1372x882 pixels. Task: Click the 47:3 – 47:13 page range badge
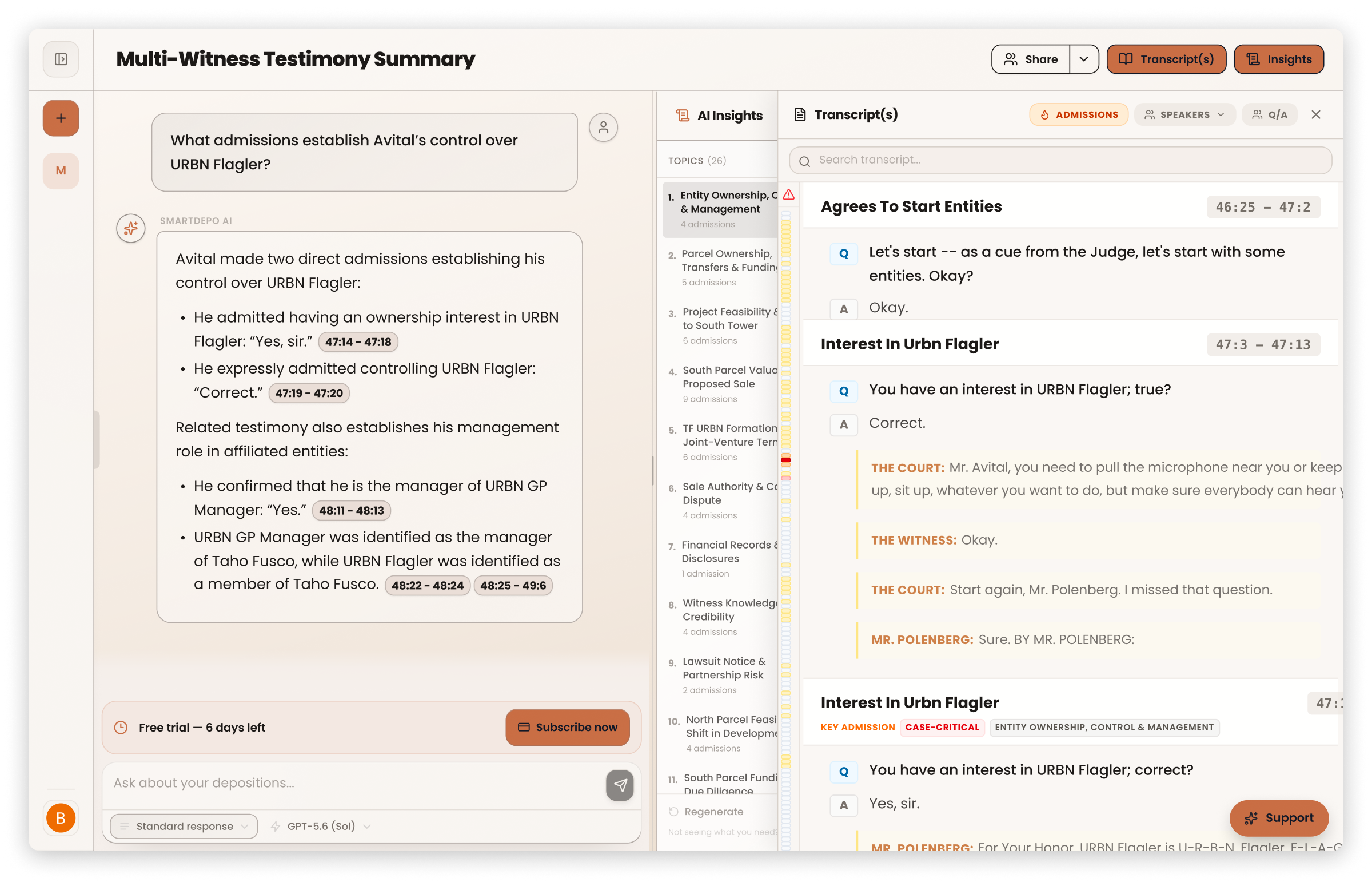(1263, 345)
